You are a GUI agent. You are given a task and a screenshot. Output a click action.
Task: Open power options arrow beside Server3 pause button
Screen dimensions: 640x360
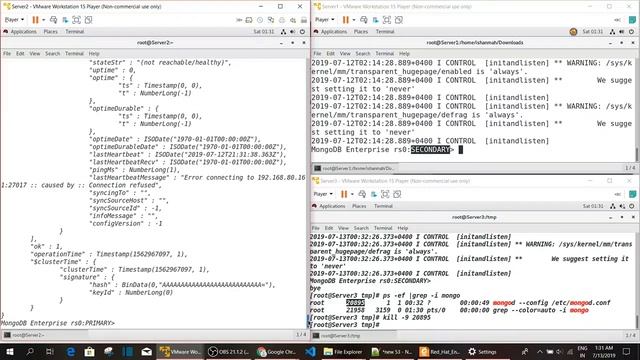(x=352, y=194)
